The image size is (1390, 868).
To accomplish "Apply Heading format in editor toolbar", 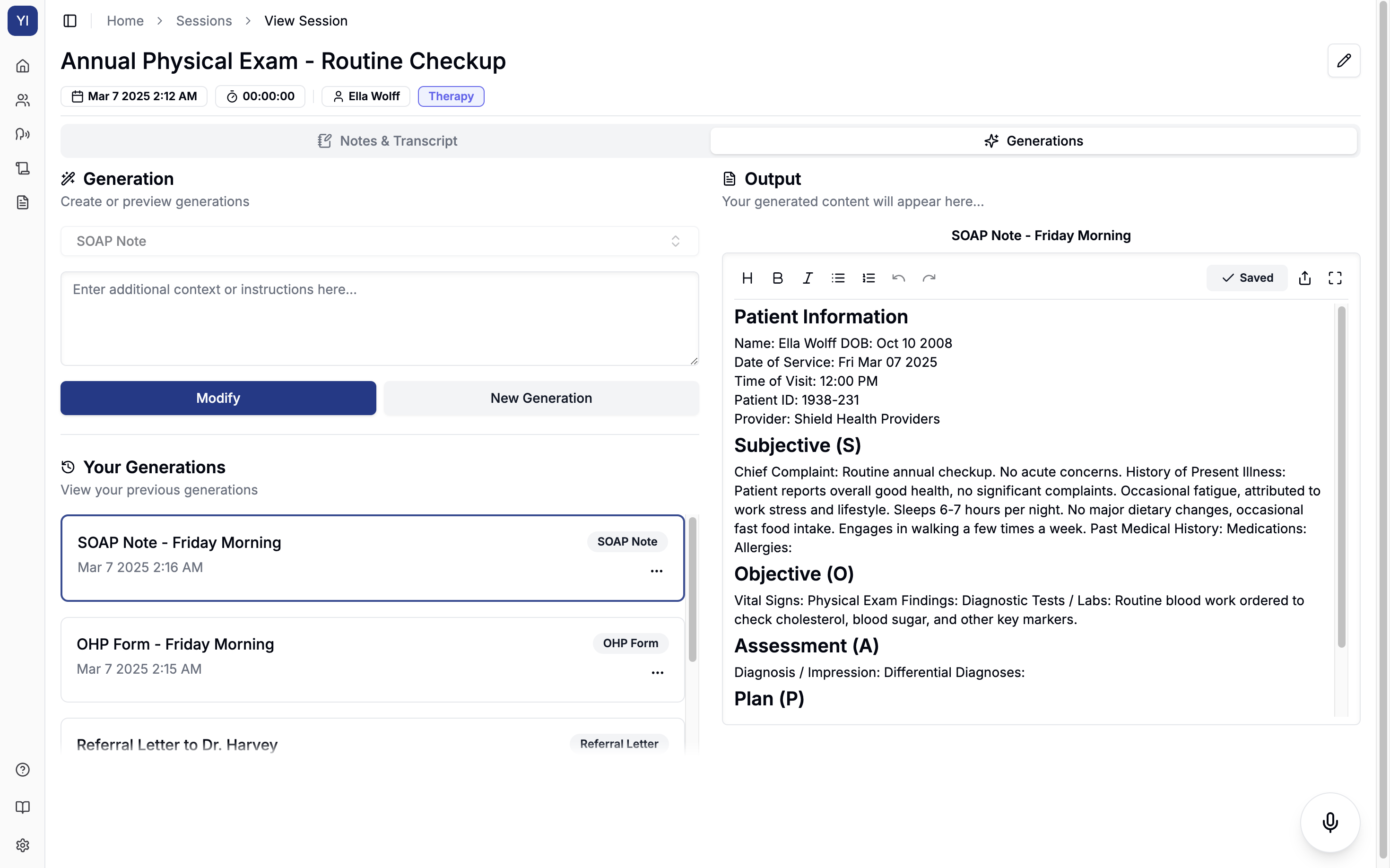I will pos(747,278).
